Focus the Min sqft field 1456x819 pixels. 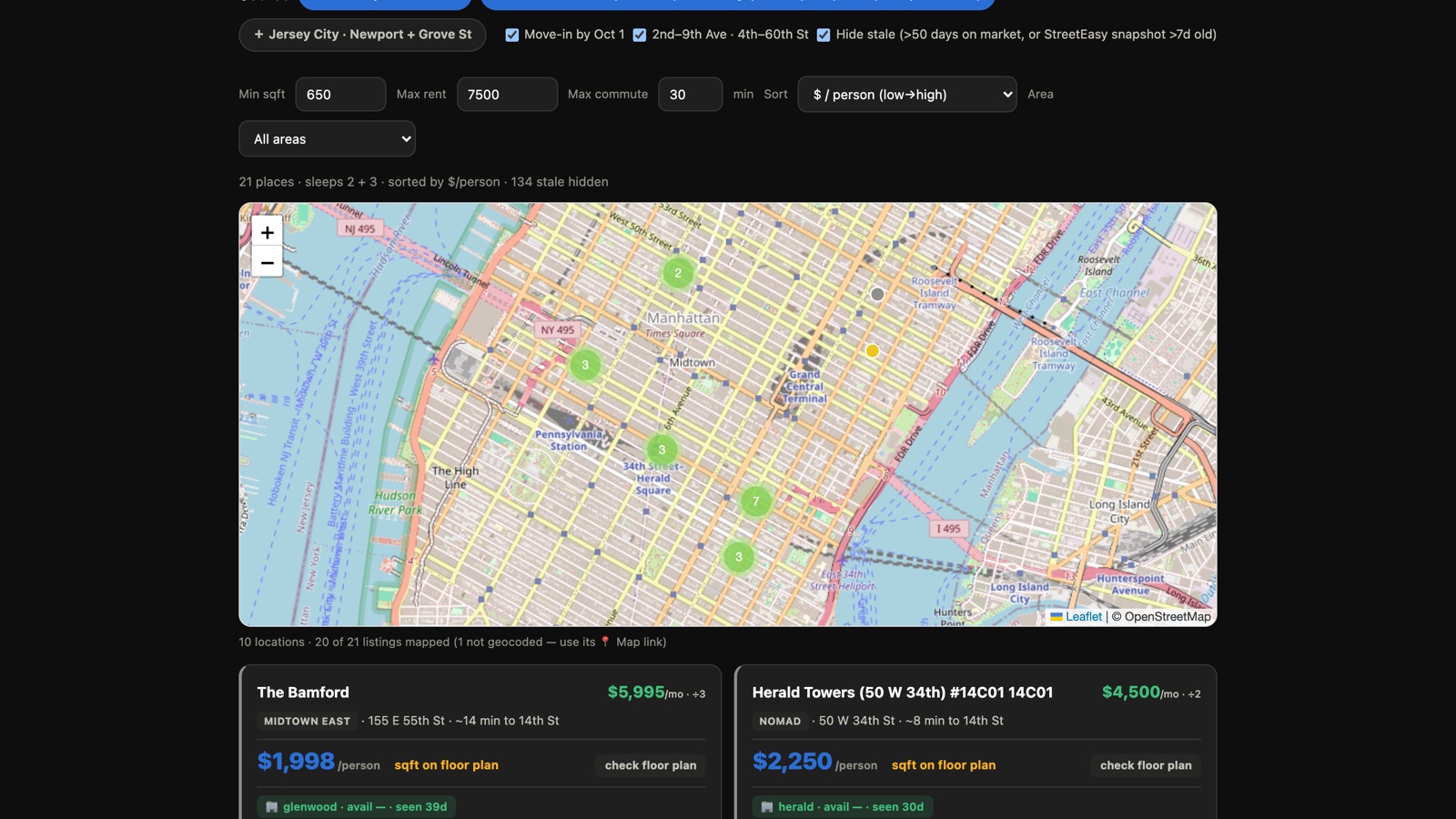(x=340, y=95)
